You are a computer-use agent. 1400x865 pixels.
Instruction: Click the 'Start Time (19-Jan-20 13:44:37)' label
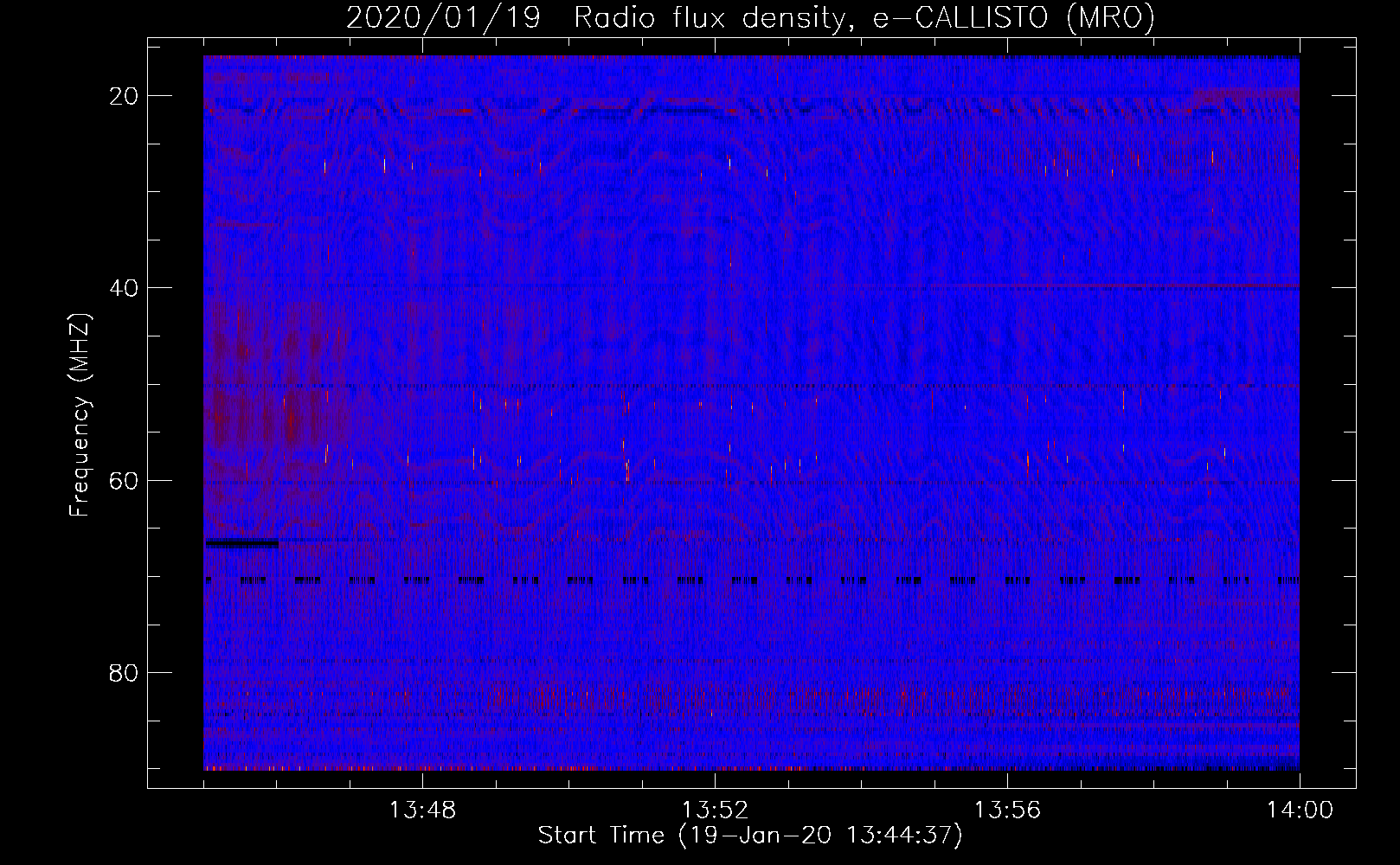pyautogui.click(x=750, y=836)
